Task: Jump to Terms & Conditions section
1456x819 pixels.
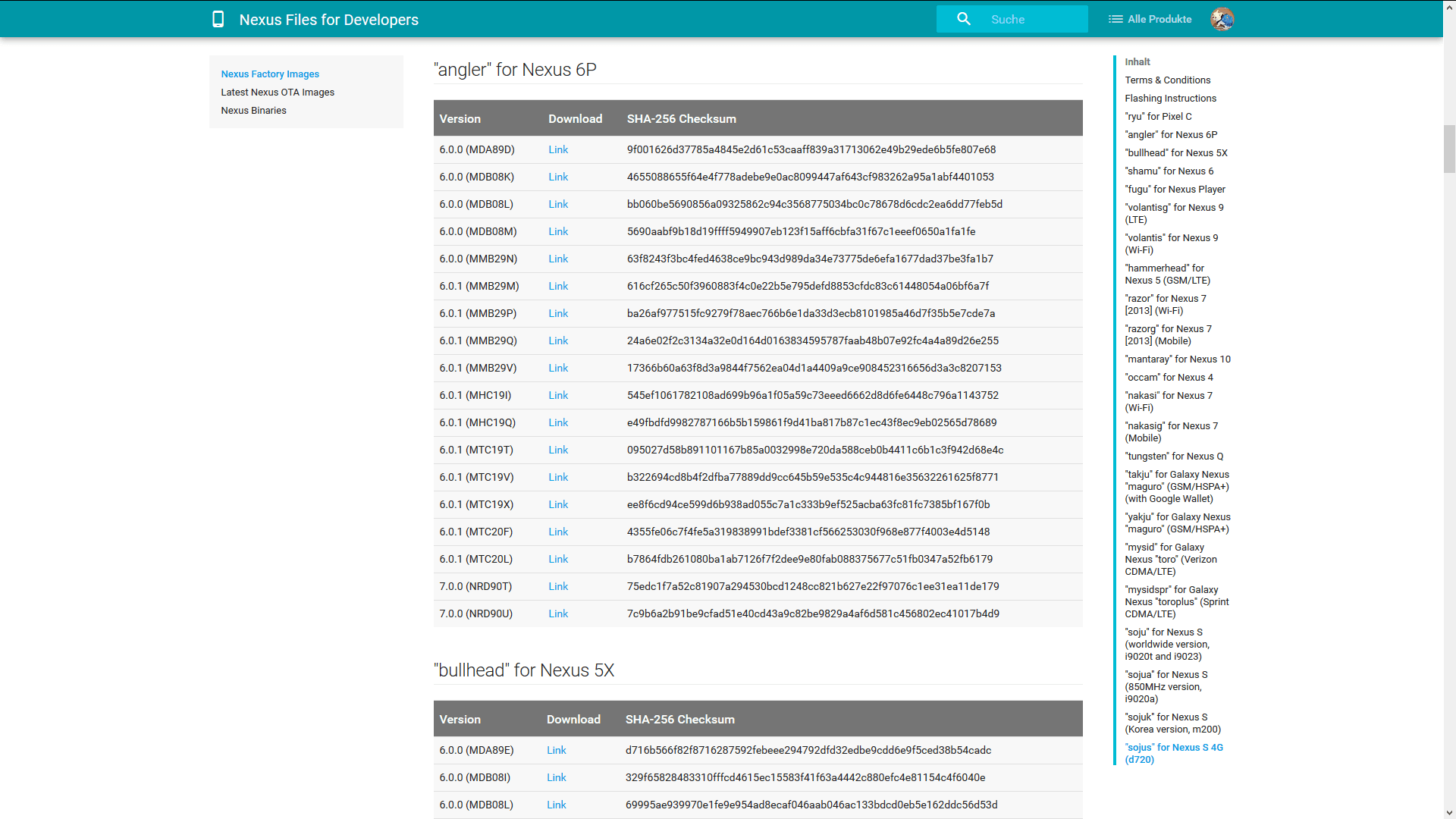Action: (x=1167, y=80)
